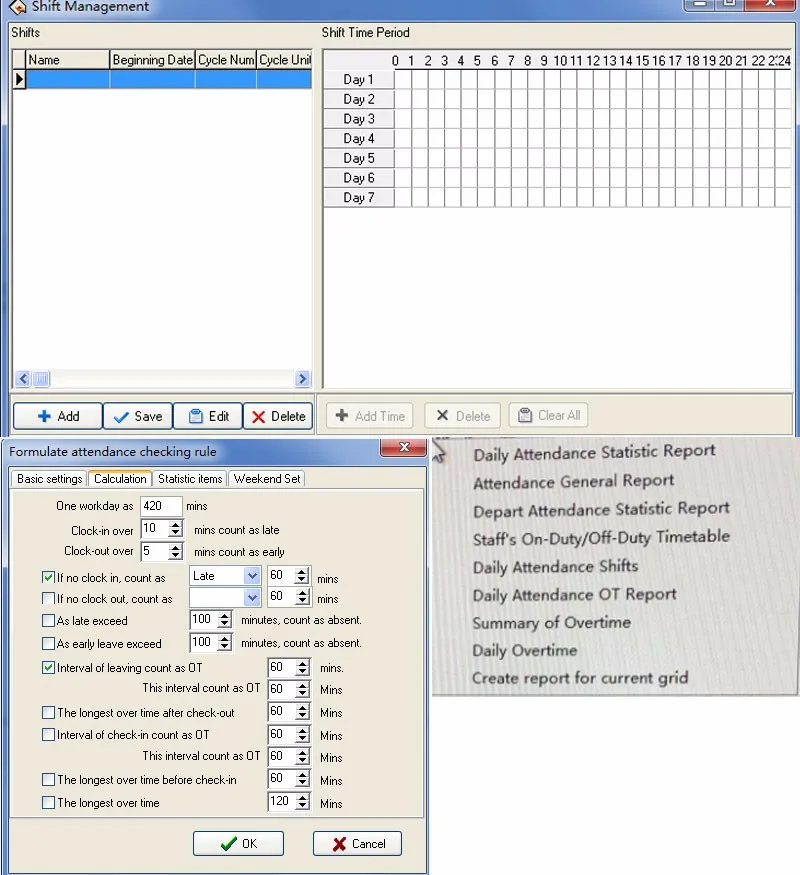Open the empty dropdown for no clock out
800x875 pixels.
[x=252, y=598]
